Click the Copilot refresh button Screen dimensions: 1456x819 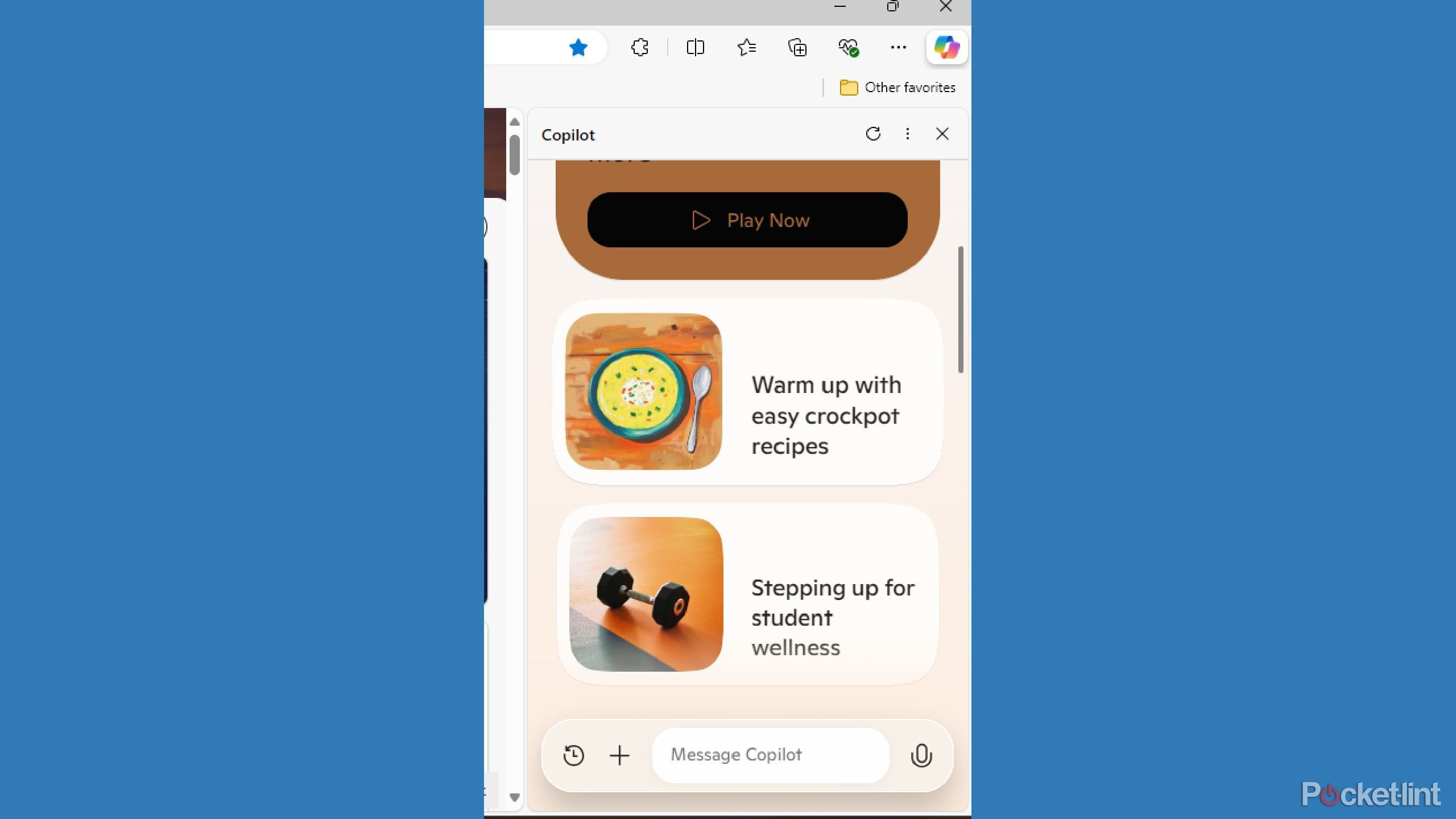[x=872, y=134]
